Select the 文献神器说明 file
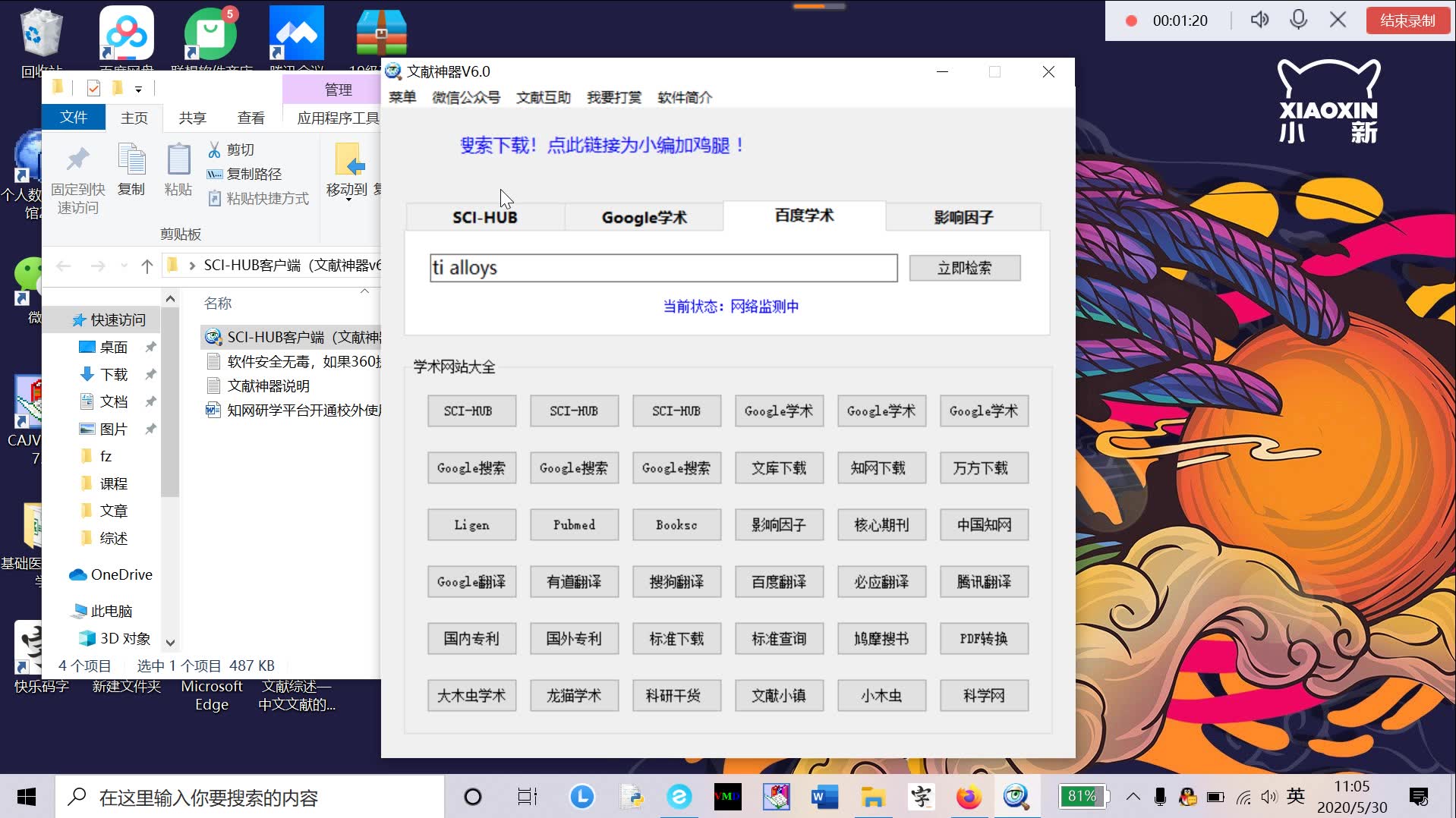This screenshot has height=818, width=1456. coord(267,386)
